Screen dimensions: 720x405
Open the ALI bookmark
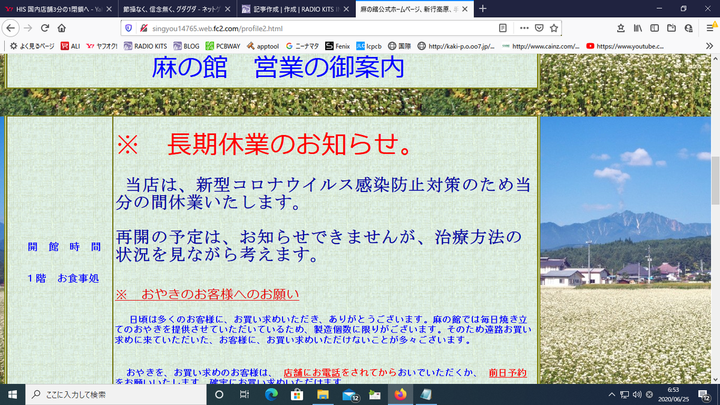click(x=70, y=46)
